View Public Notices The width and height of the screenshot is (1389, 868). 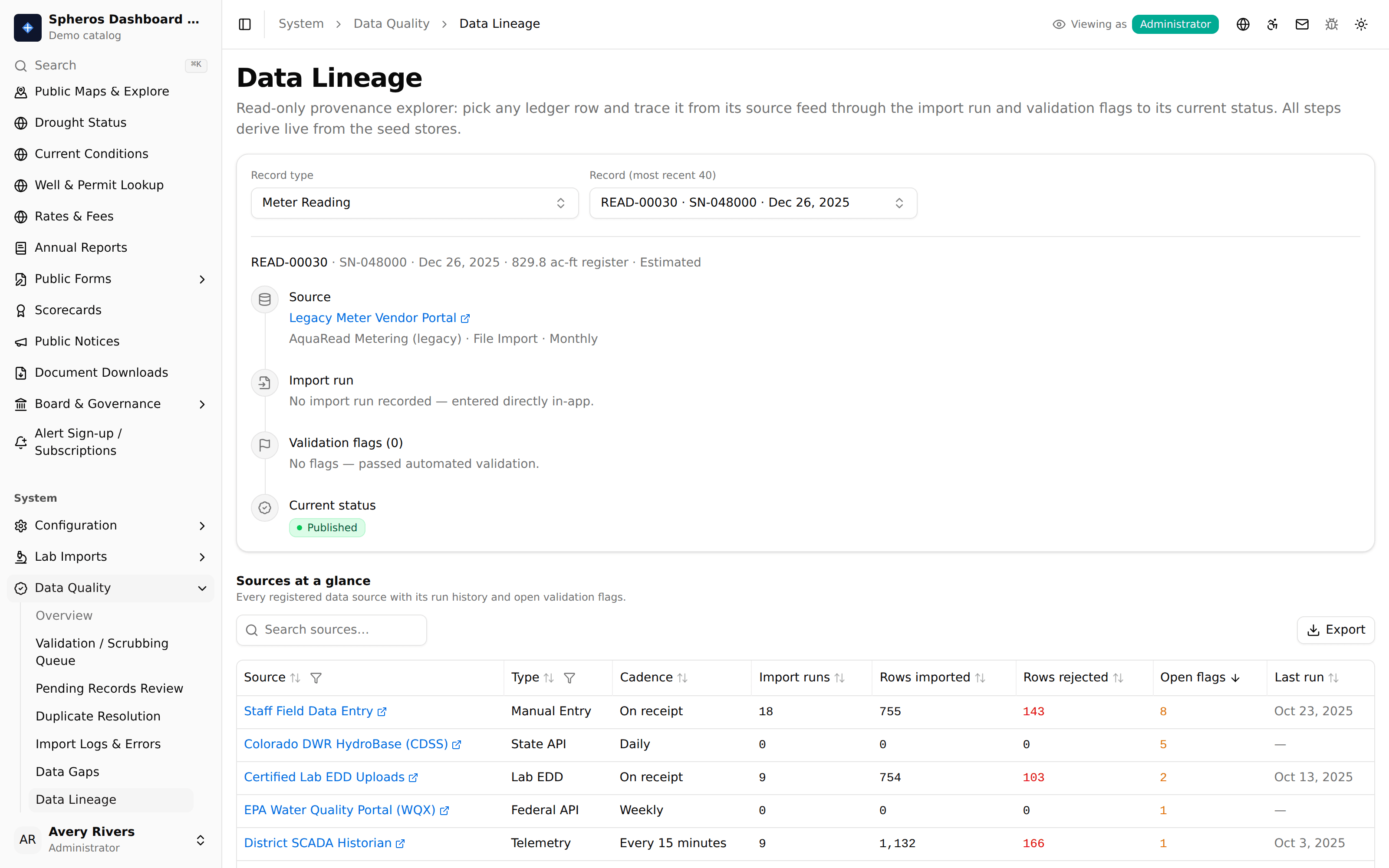pos(111,342)
